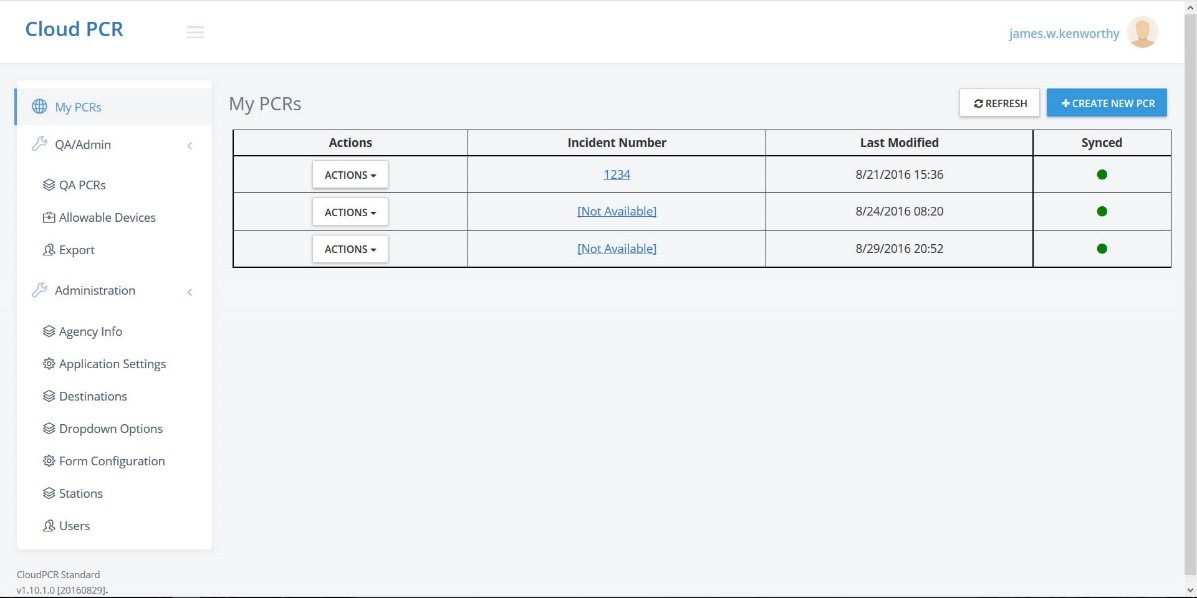Click the REFRESH button

coord(999,103)
